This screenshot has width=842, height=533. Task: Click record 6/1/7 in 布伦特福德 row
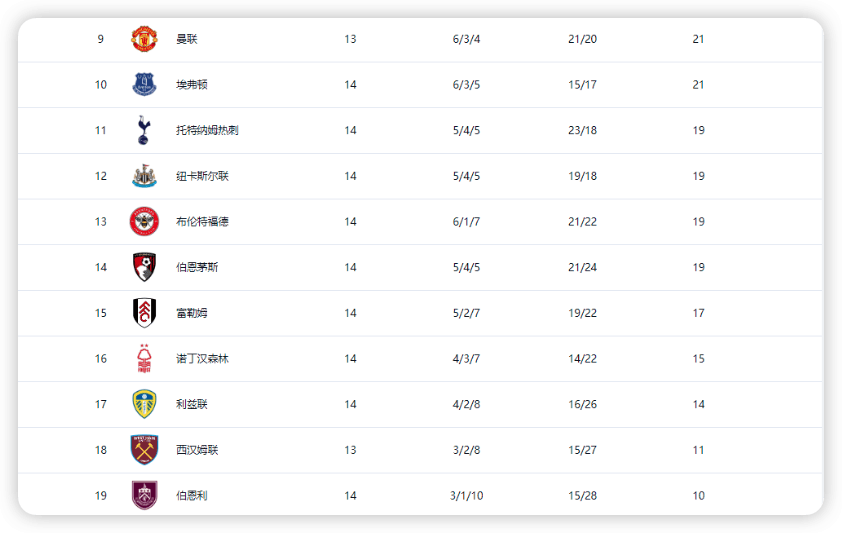[466, 221]
